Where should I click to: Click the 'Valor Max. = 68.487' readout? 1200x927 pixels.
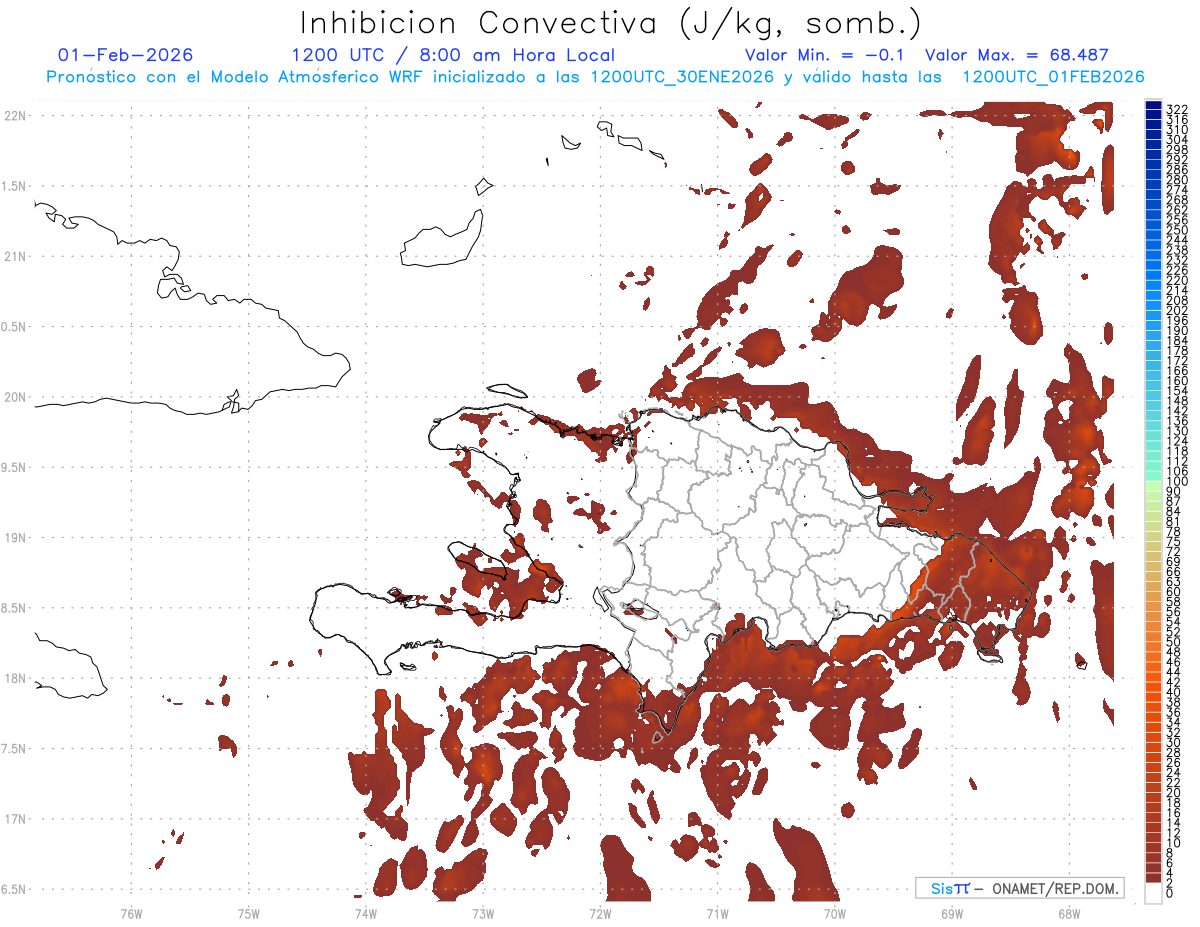click(1017, 55)
